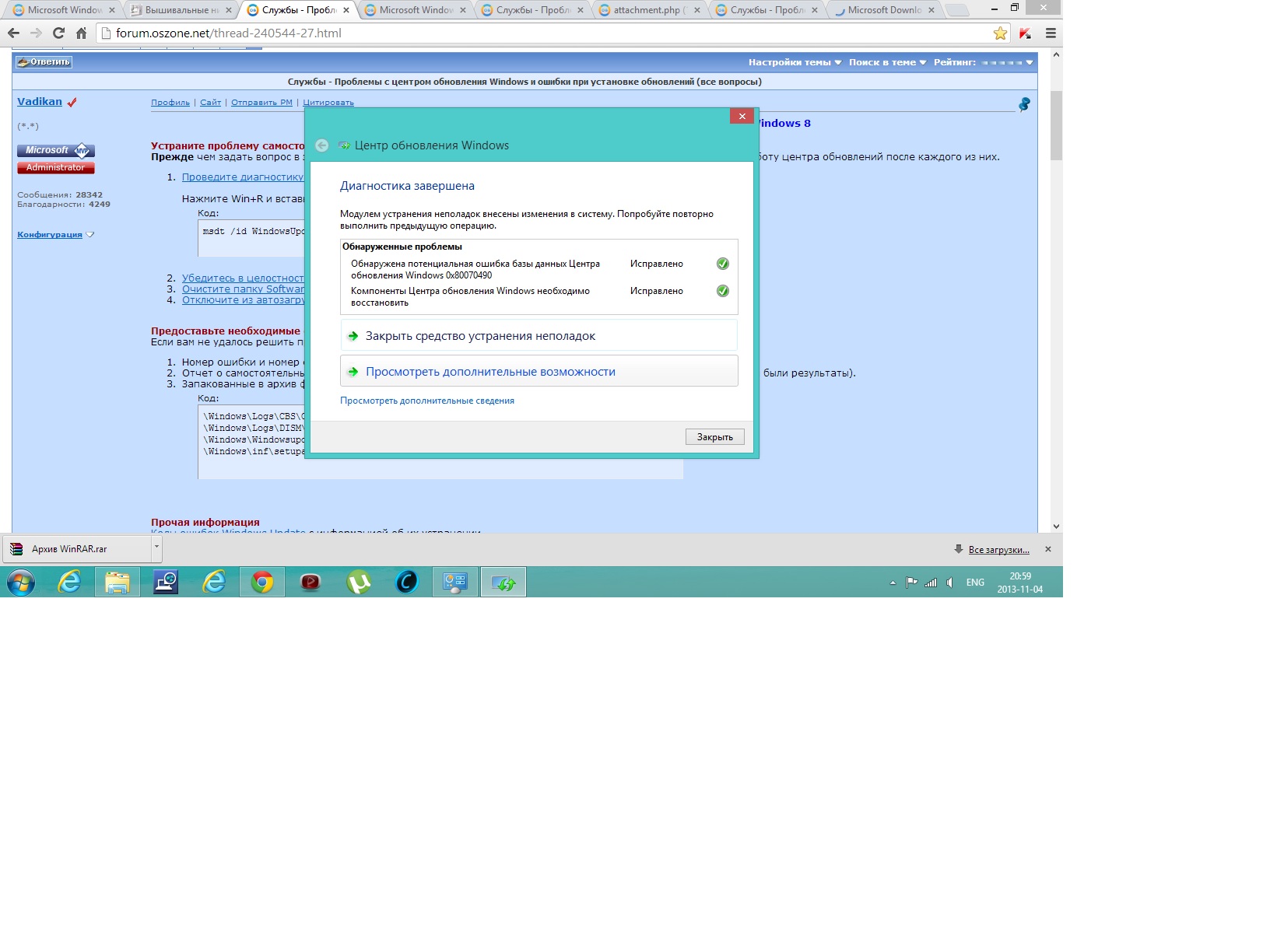Choose Закрыть средство устранения неполадок
Image resolution: width=1270 pixels, height=952 pixels.
point(539,336)
